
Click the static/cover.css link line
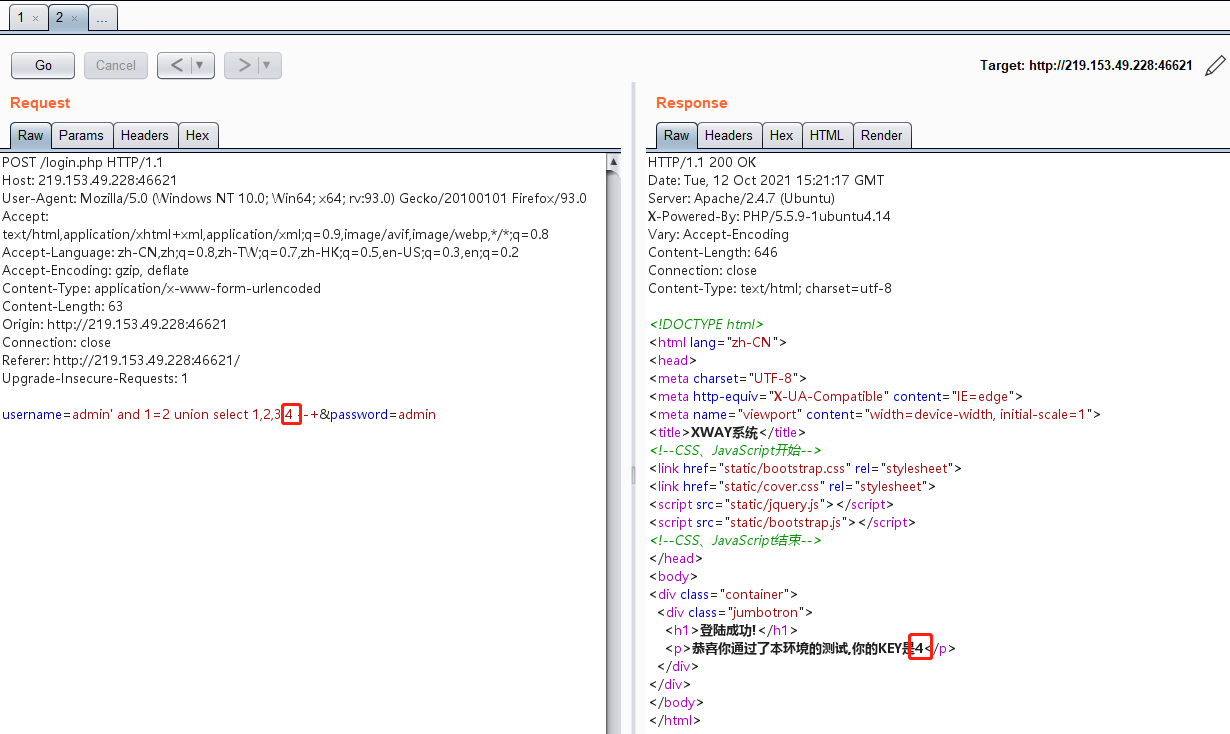[792, 486]
